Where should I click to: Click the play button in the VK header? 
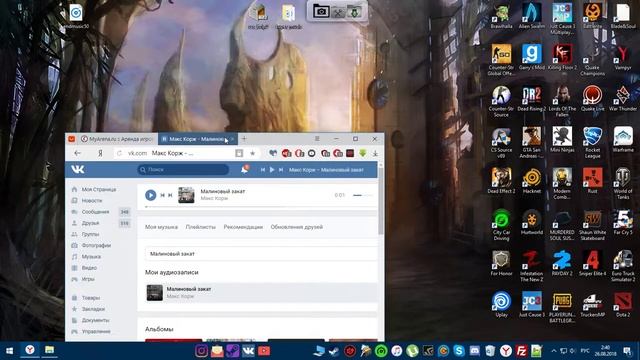click(272, 169)
